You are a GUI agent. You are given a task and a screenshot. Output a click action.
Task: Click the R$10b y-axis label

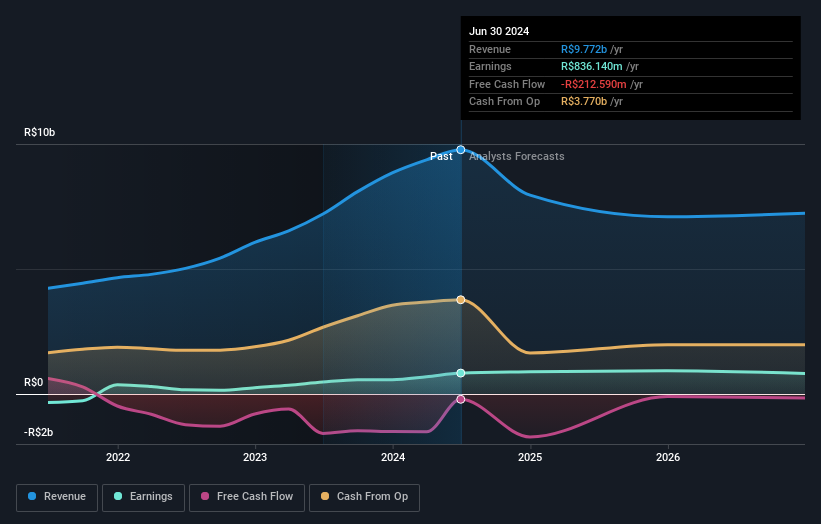tap(39, 132)
